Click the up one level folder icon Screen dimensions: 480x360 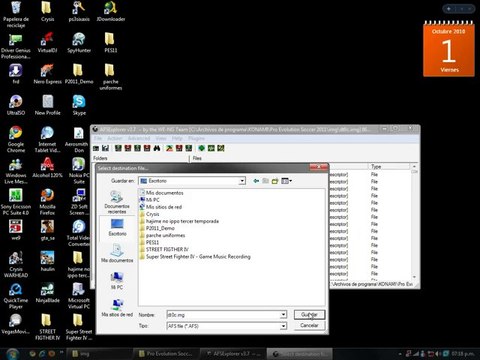pyautogui.click(x=266, y=181)
